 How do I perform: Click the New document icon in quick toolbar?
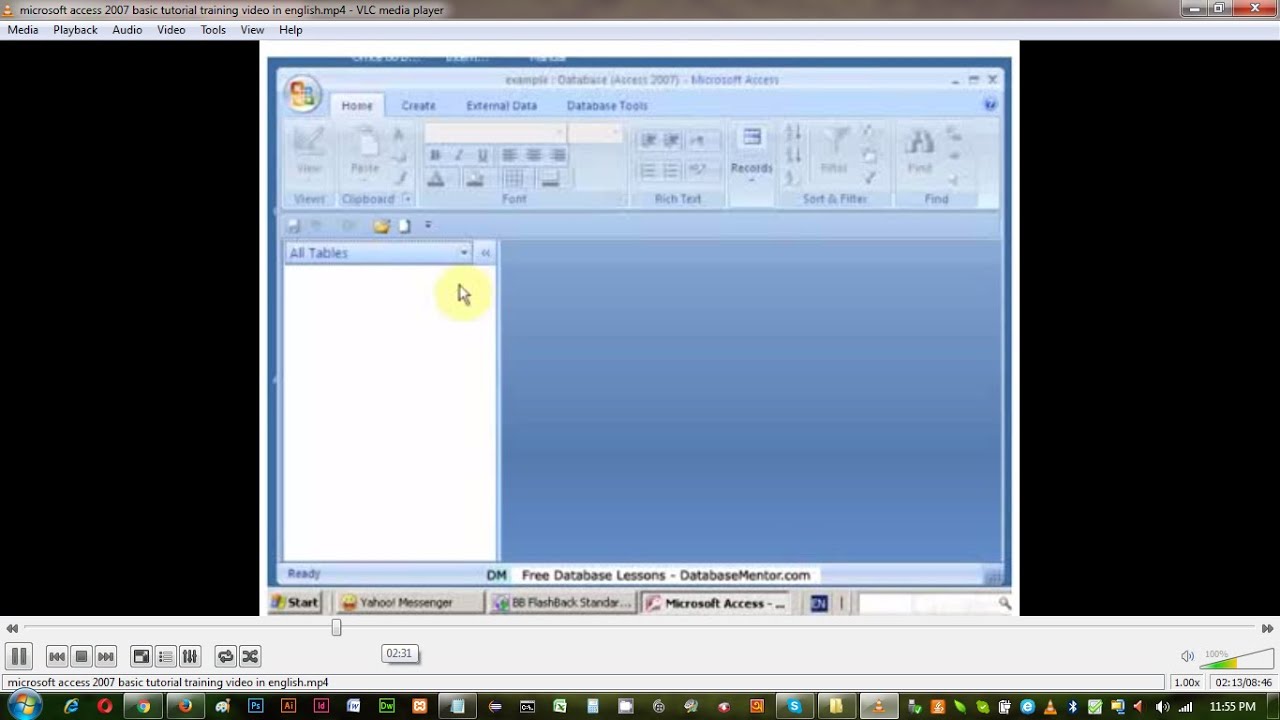tap(405, 226)
